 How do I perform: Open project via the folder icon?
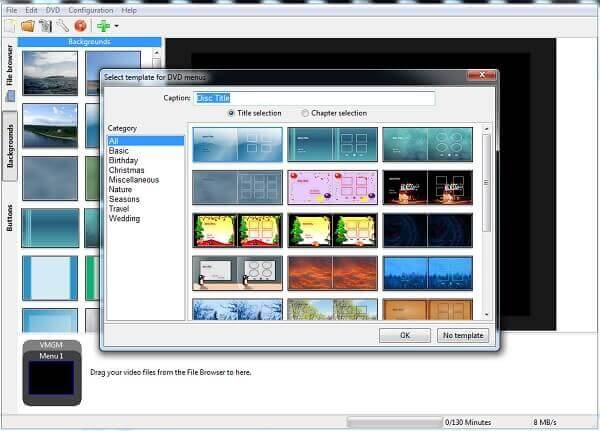coord(28,26)
